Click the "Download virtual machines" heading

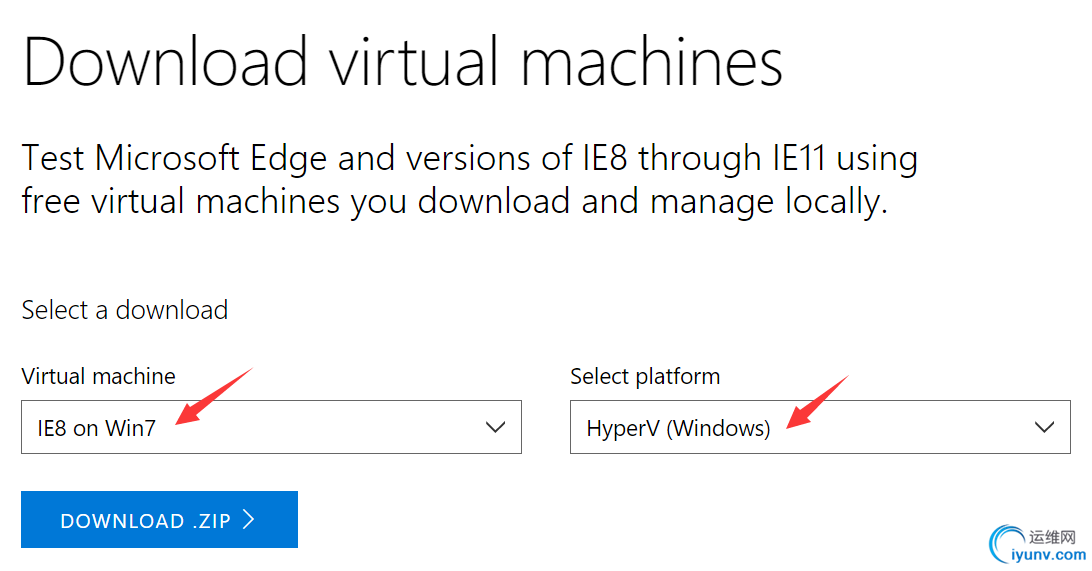click(x=403, y=63)
